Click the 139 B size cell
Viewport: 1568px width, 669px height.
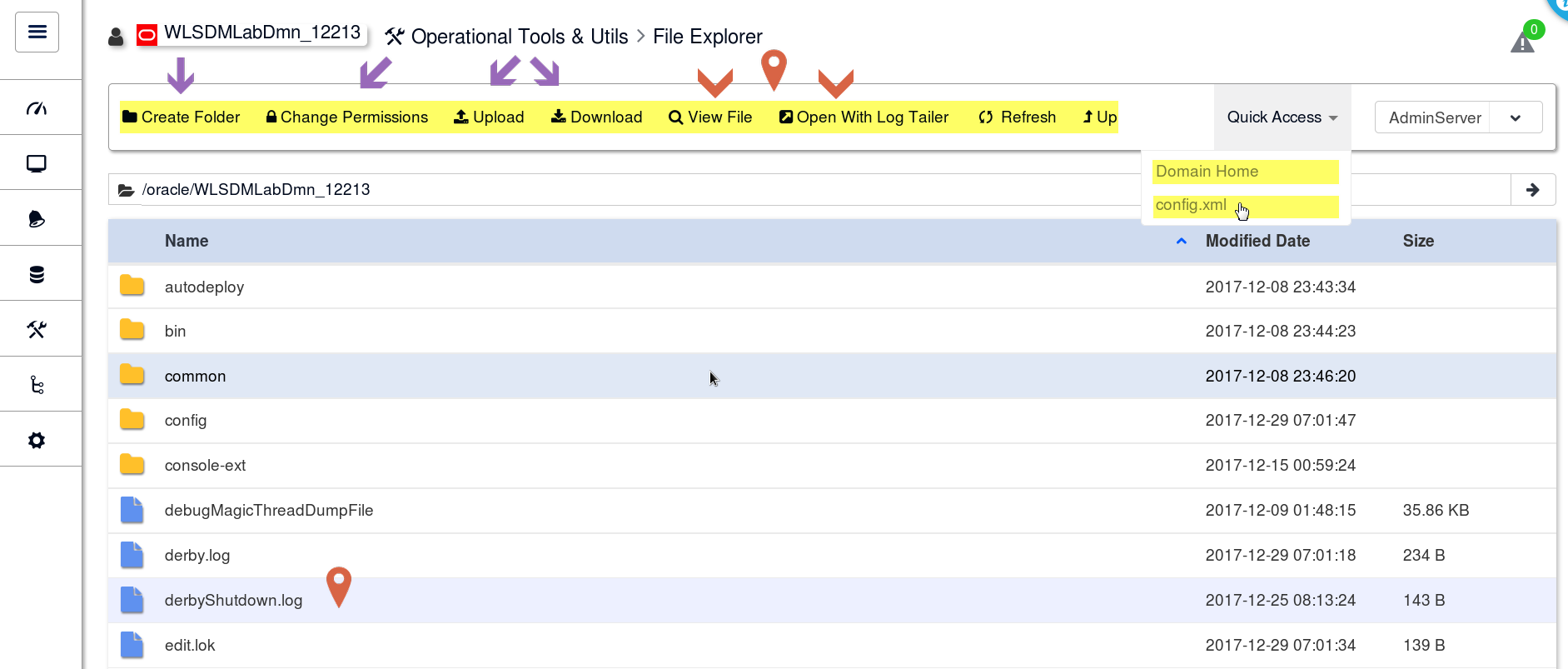(1423, 646)
